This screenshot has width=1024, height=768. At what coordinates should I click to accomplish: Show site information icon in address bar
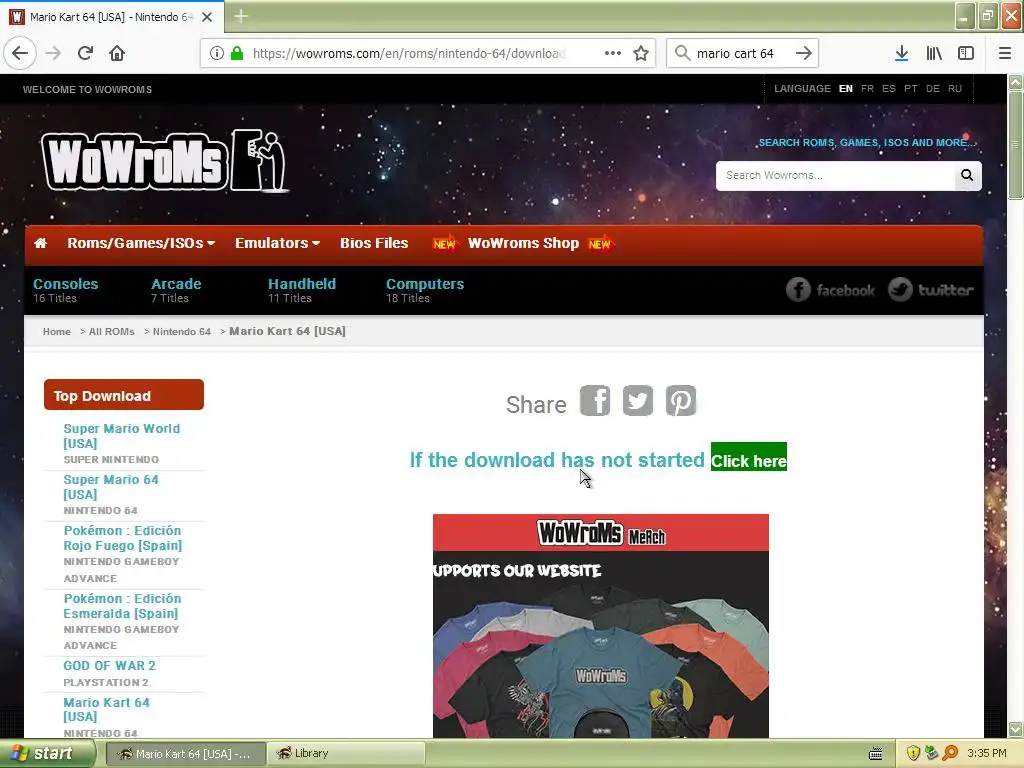point(217,53)
